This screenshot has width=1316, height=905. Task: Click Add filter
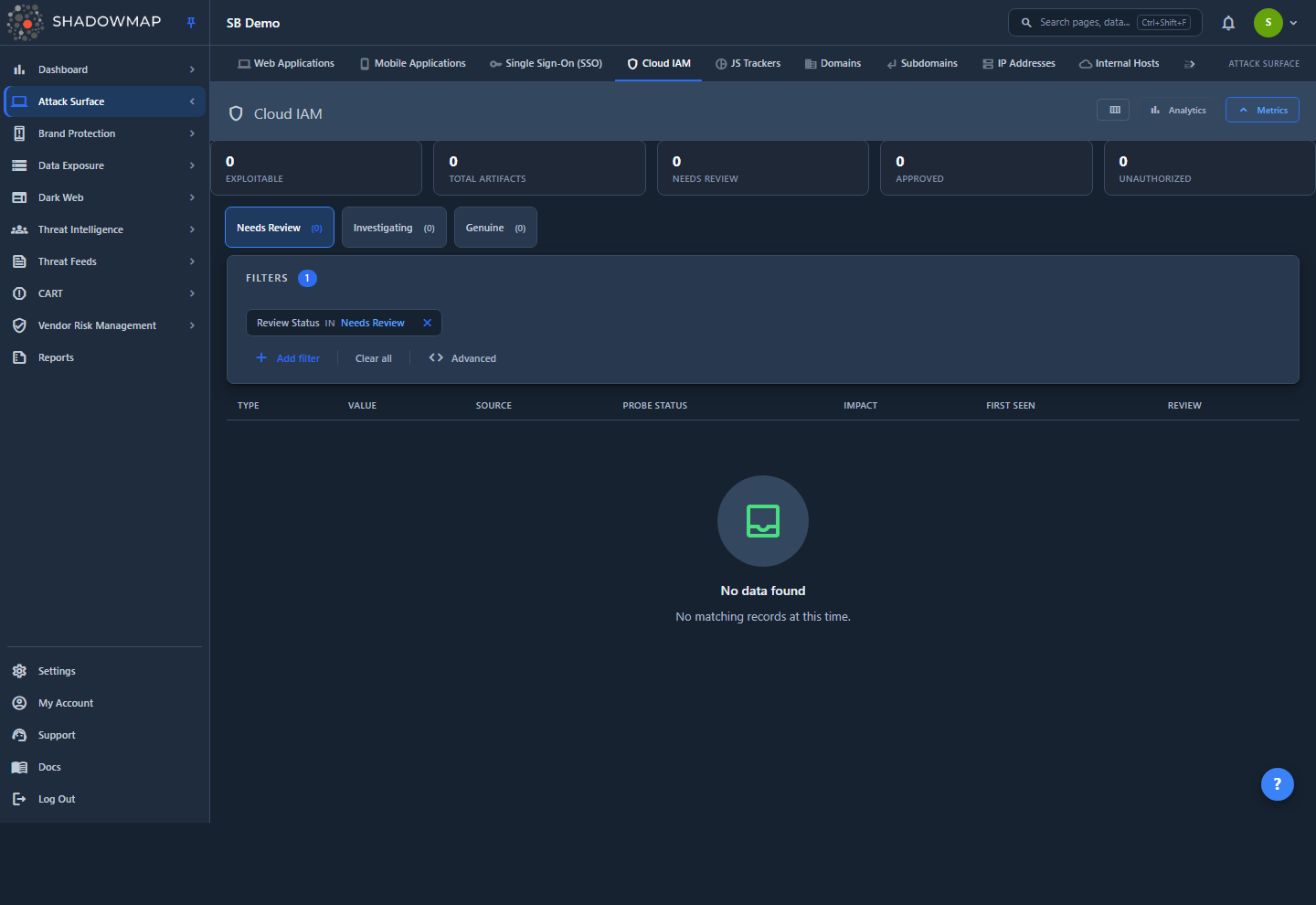click(288, 358)
